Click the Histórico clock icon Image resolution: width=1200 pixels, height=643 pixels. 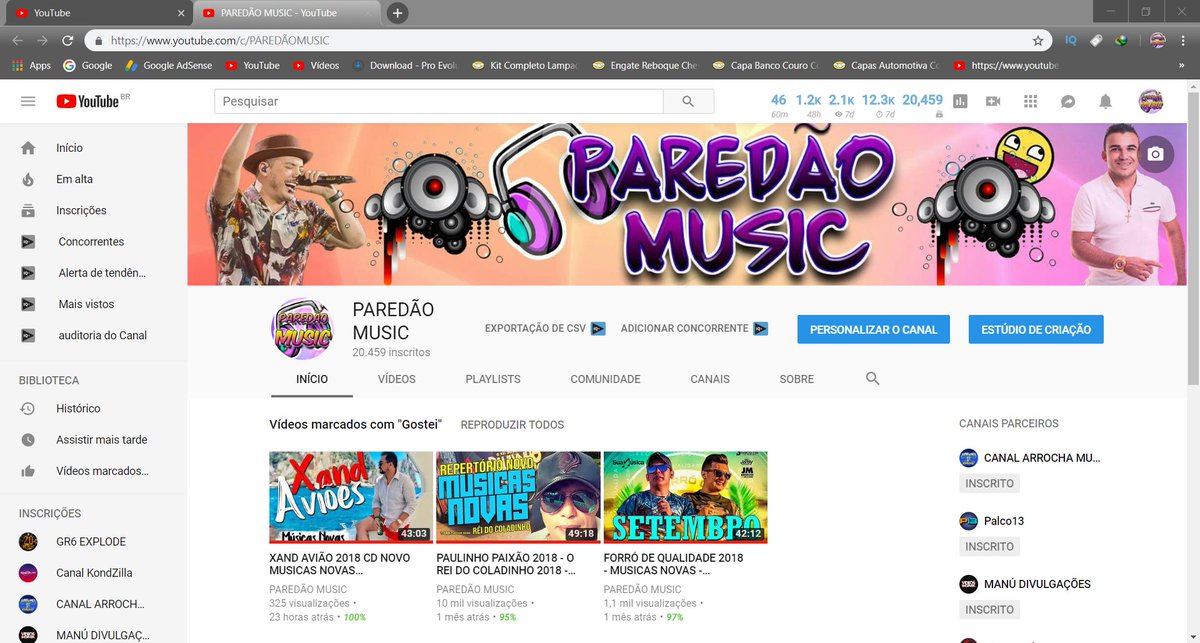pos(28,408)
